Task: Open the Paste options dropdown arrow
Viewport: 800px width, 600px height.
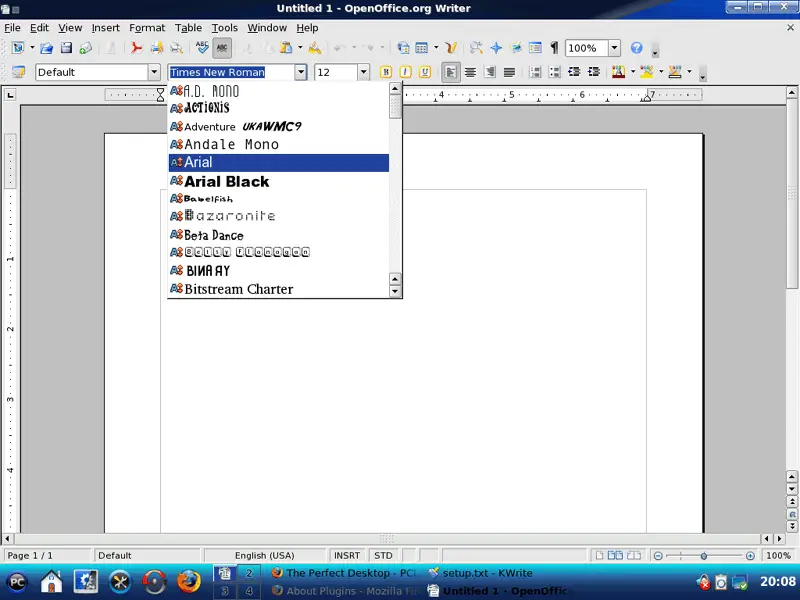Action: pyautogui.click(x=300, y=48)
